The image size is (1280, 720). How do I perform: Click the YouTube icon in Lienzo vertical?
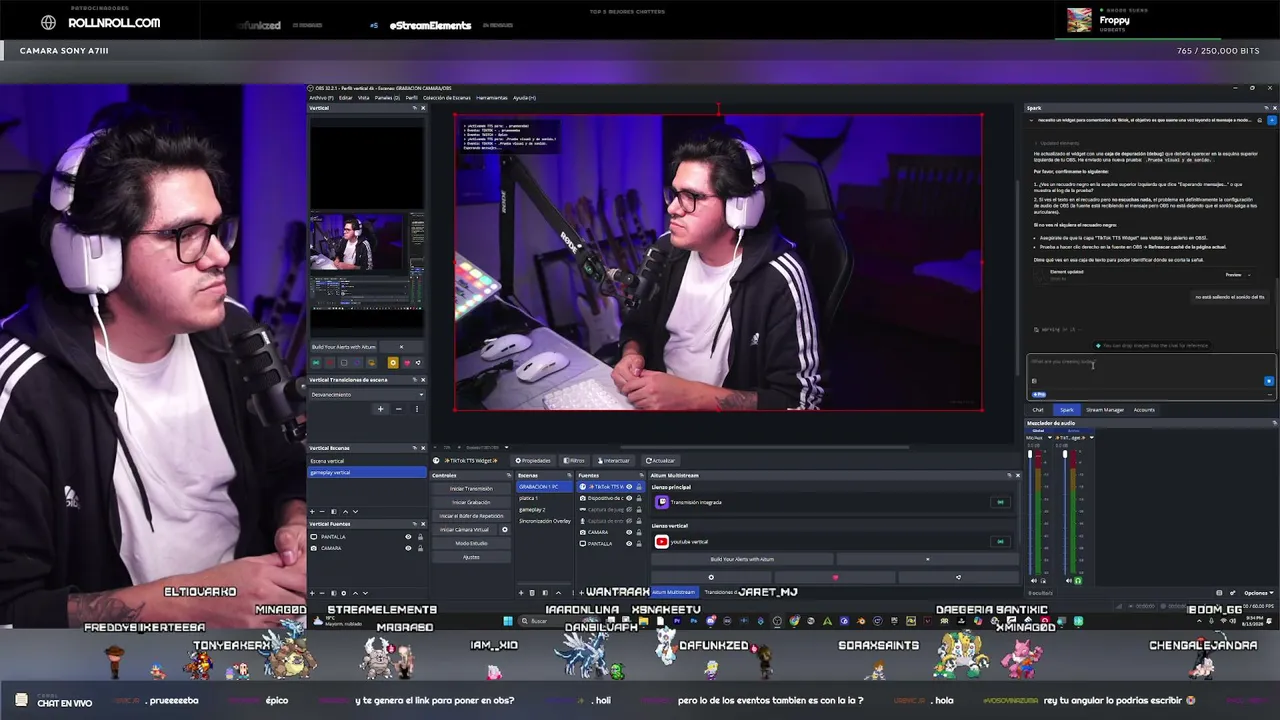(x=661, y=542)
